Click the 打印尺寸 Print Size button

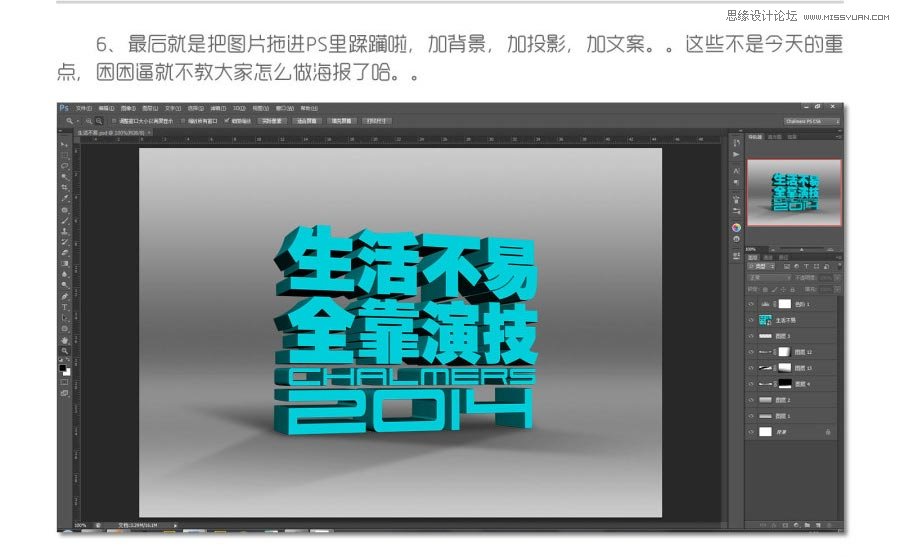pyautogui.click(x=377, y=121)
